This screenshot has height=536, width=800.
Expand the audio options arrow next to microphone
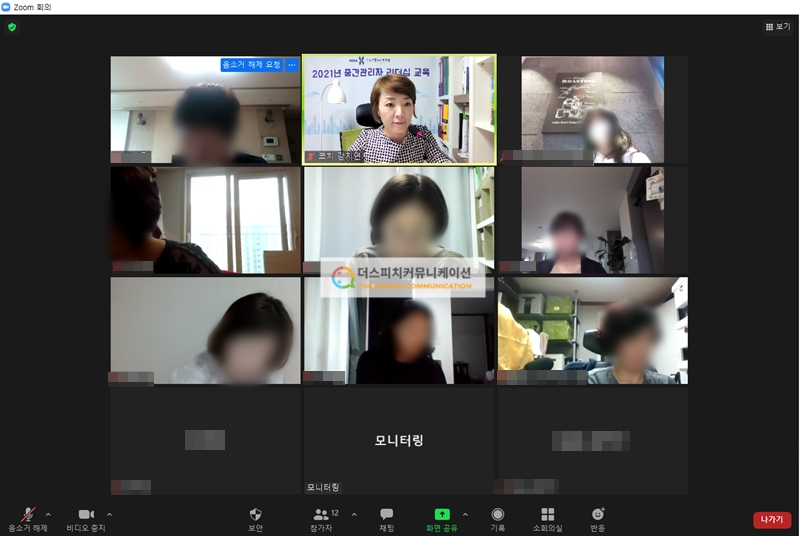tap(48, 514)
